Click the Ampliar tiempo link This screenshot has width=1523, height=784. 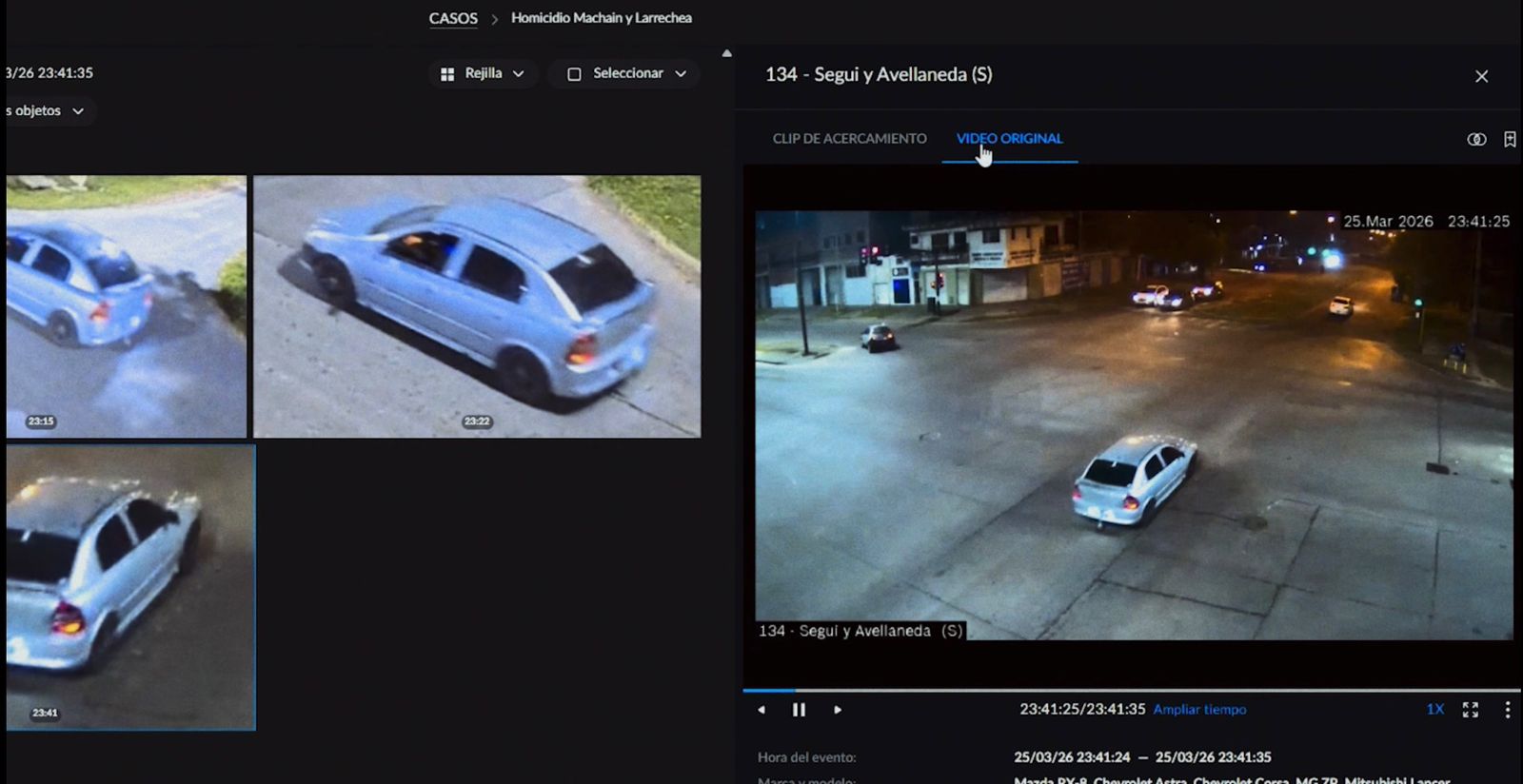click(x=1199, y=710)
